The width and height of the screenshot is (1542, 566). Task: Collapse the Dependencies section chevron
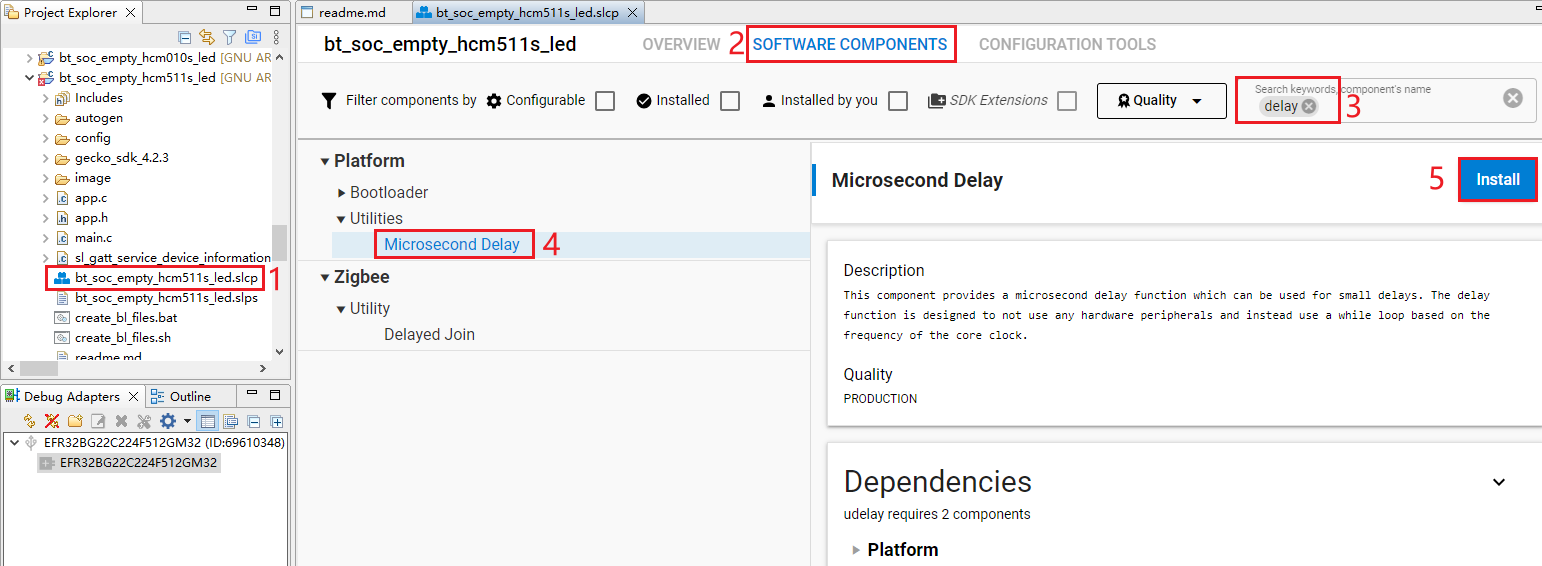point(1499,482)
